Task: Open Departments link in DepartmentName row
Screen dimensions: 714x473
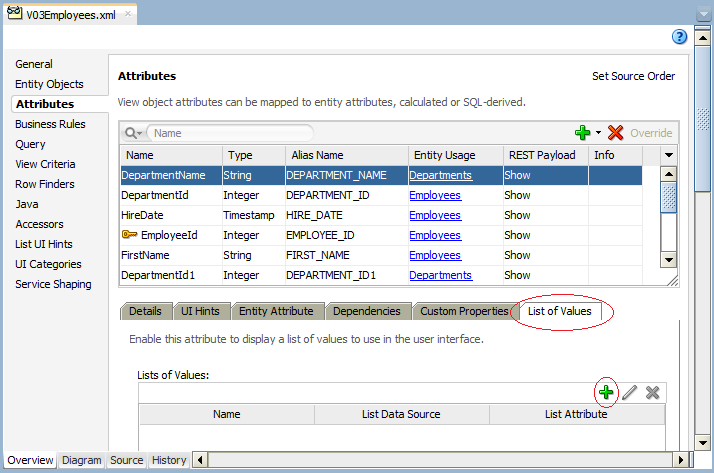Action: [x=440, y=175]
